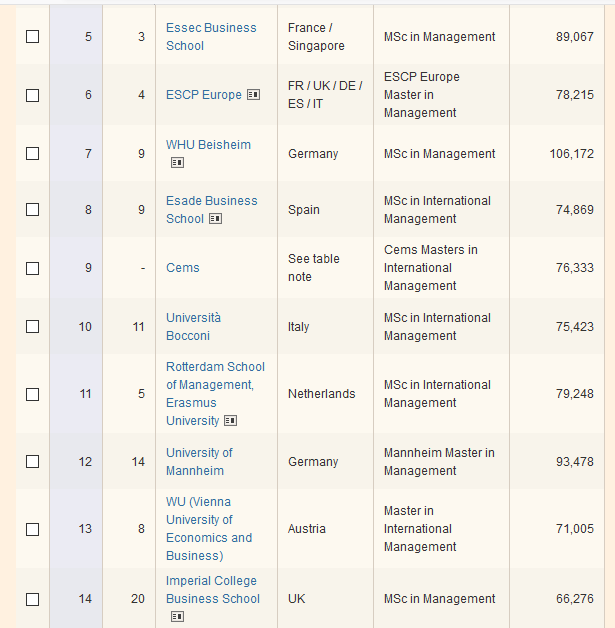Open the profile card icon beside ESCP Europe
The height and width of the screenshot is (628, 615).
[x=253, y=95]
